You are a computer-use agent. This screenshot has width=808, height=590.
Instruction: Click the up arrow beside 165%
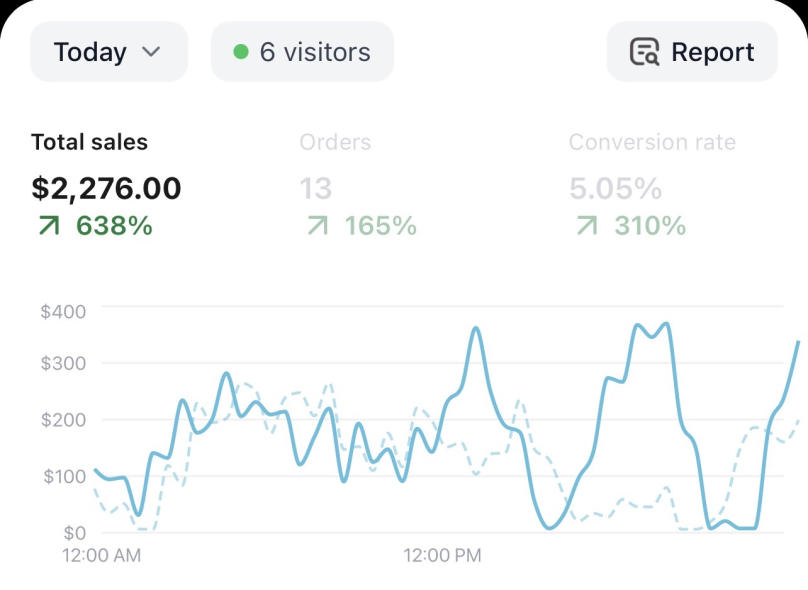click(x=318, y=226)
